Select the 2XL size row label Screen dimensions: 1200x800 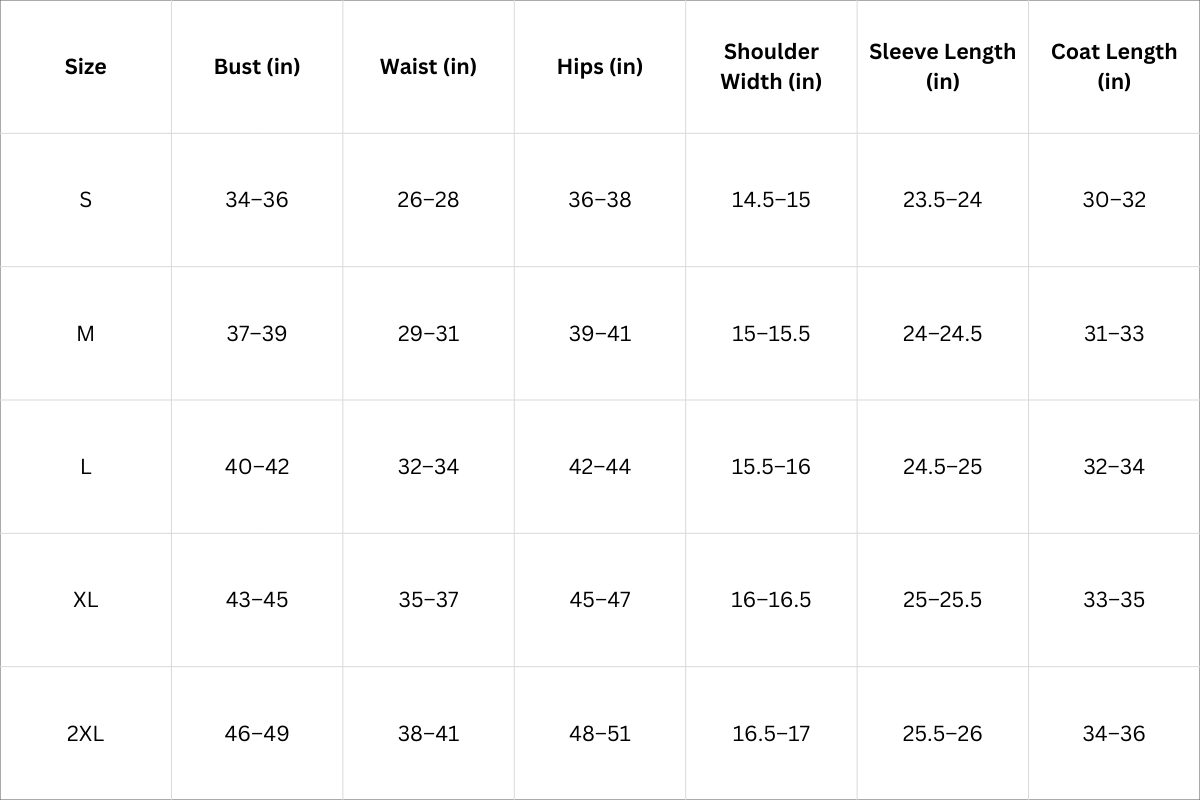click(x=85, y=734)
